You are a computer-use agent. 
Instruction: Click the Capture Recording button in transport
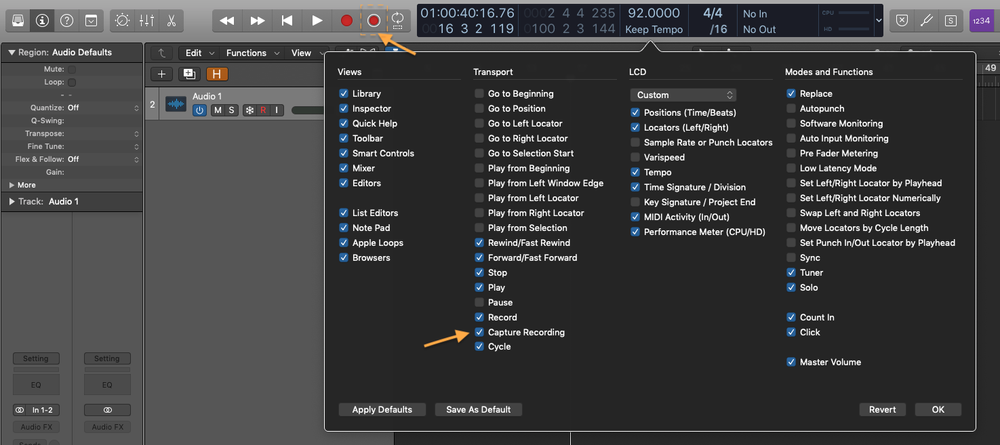[374, 20]
